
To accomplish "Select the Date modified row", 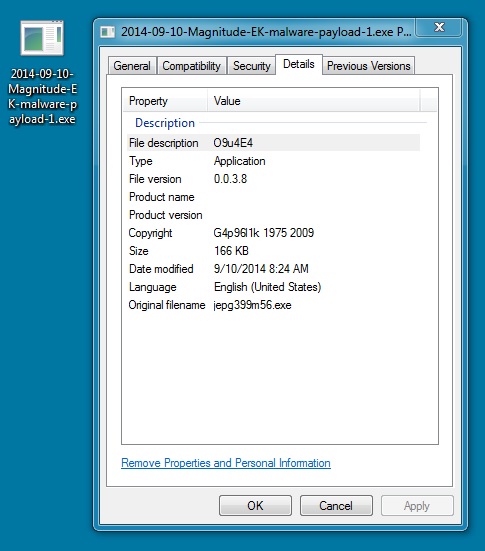I will click(x=273, y=269).
